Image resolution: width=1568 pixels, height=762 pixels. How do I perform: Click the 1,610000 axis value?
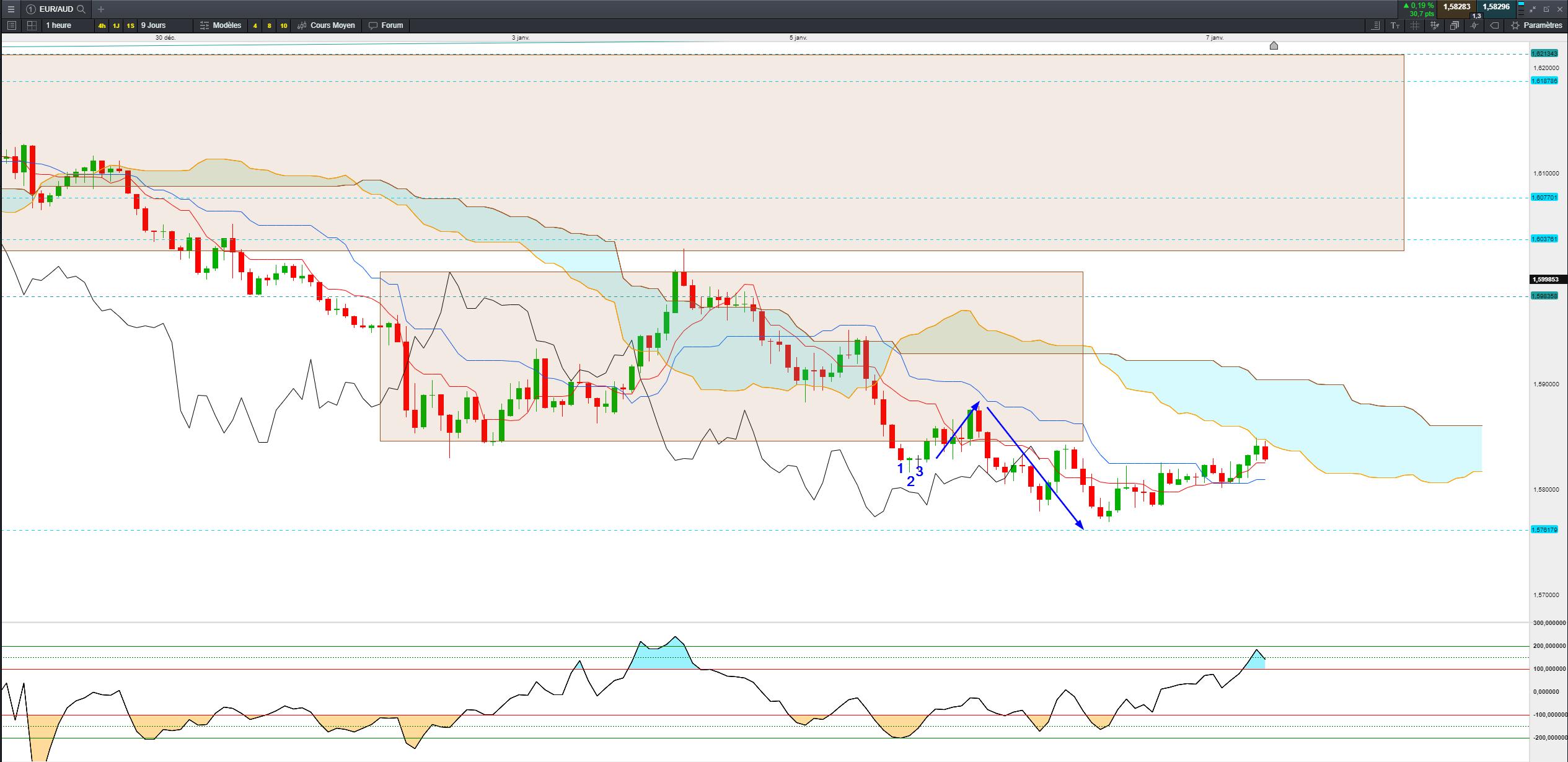point(1546,174)
